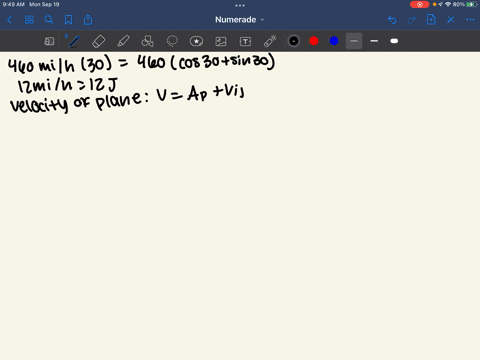Select the thin stroke width
The width and height of the screenshot is (480, 360).
(x=354, y=41)
